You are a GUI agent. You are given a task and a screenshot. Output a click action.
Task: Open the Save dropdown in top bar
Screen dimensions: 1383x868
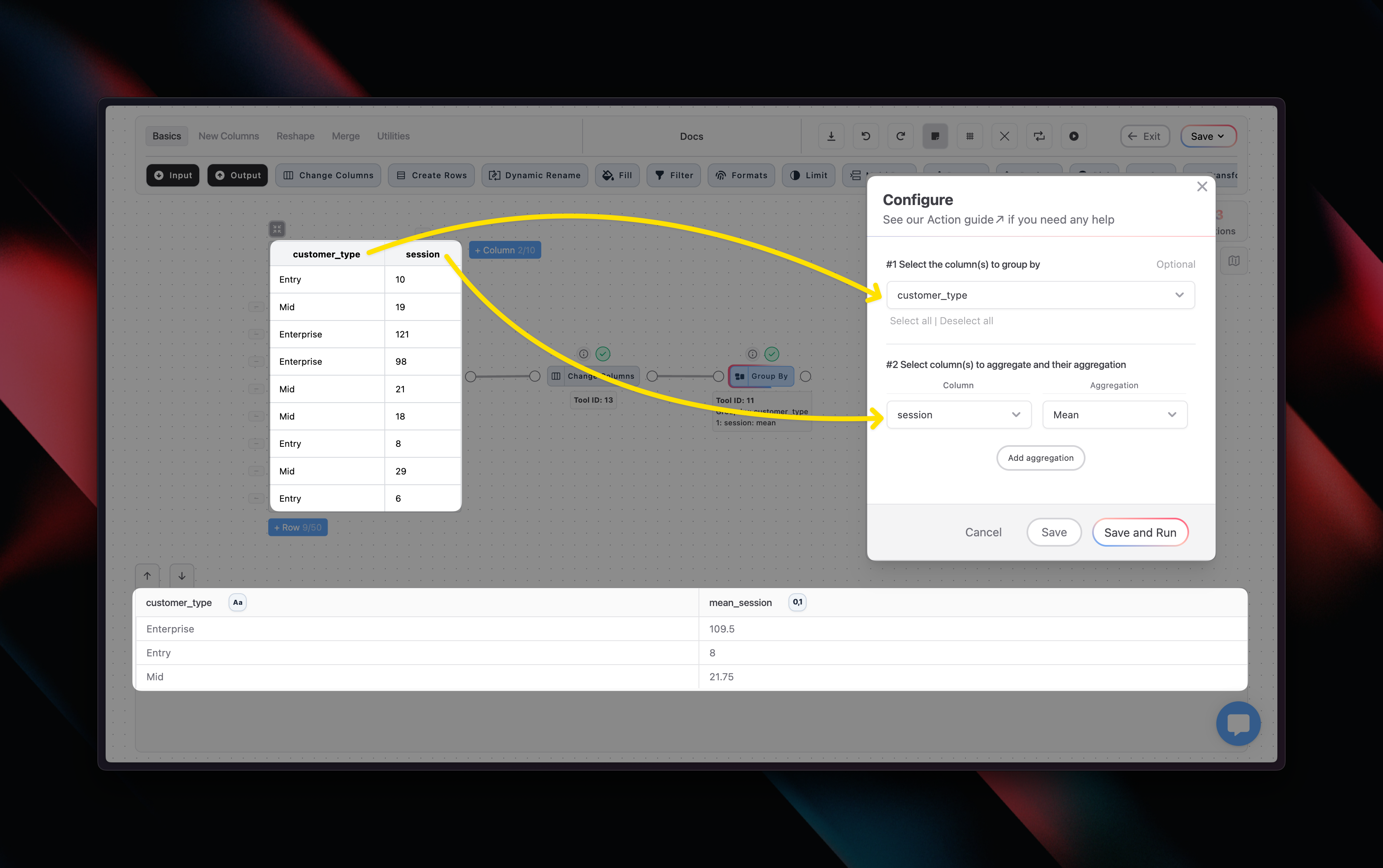[x=1208, y=136]
